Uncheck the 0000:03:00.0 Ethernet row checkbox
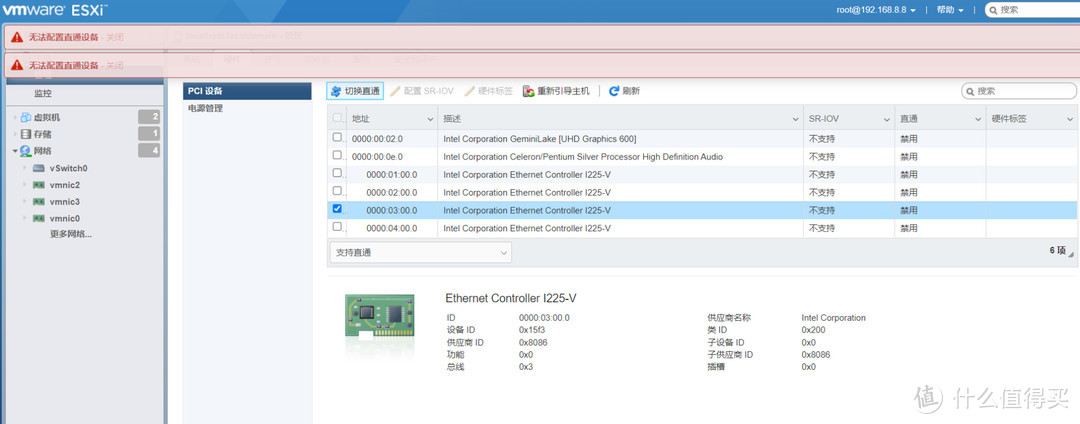1080x424 pixels. click(337, 209)
